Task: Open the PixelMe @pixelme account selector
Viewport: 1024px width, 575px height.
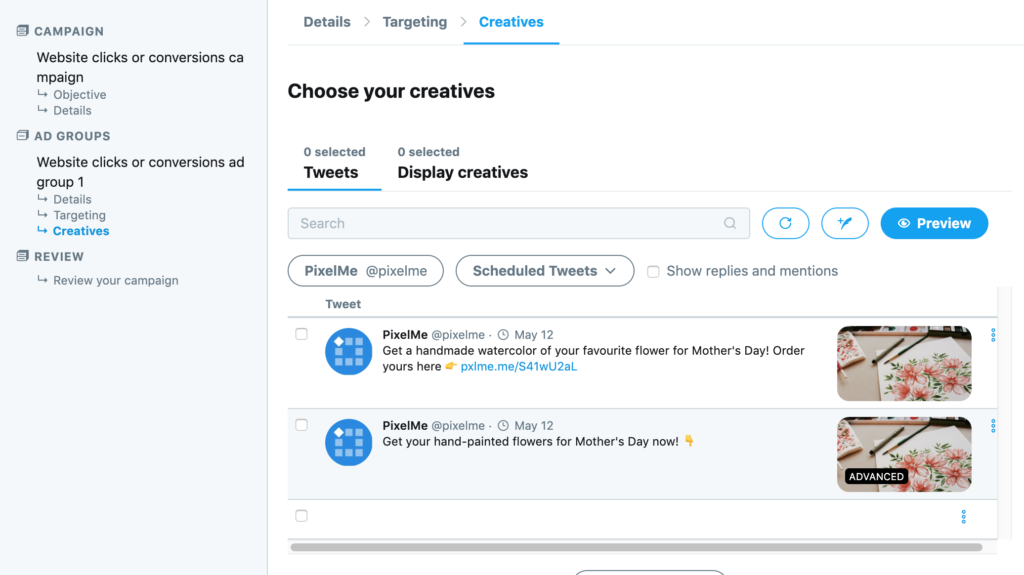Action: (366, 271)
